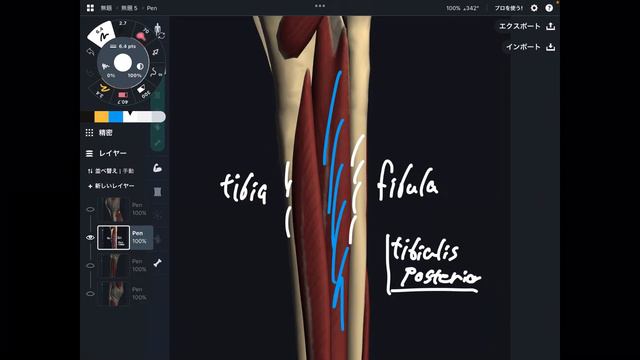640x360 pixels.
Task: Open the 精密 precision grid icon
Action: [89, 133]
